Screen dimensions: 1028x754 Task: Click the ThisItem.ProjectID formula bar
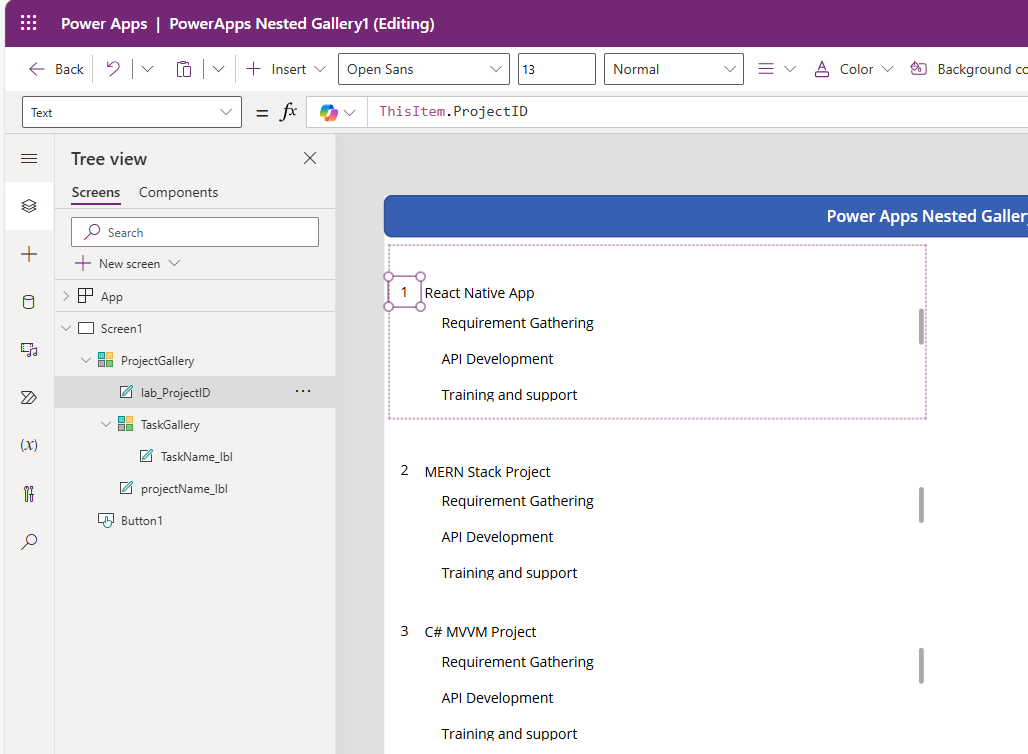tap(697, 111)
